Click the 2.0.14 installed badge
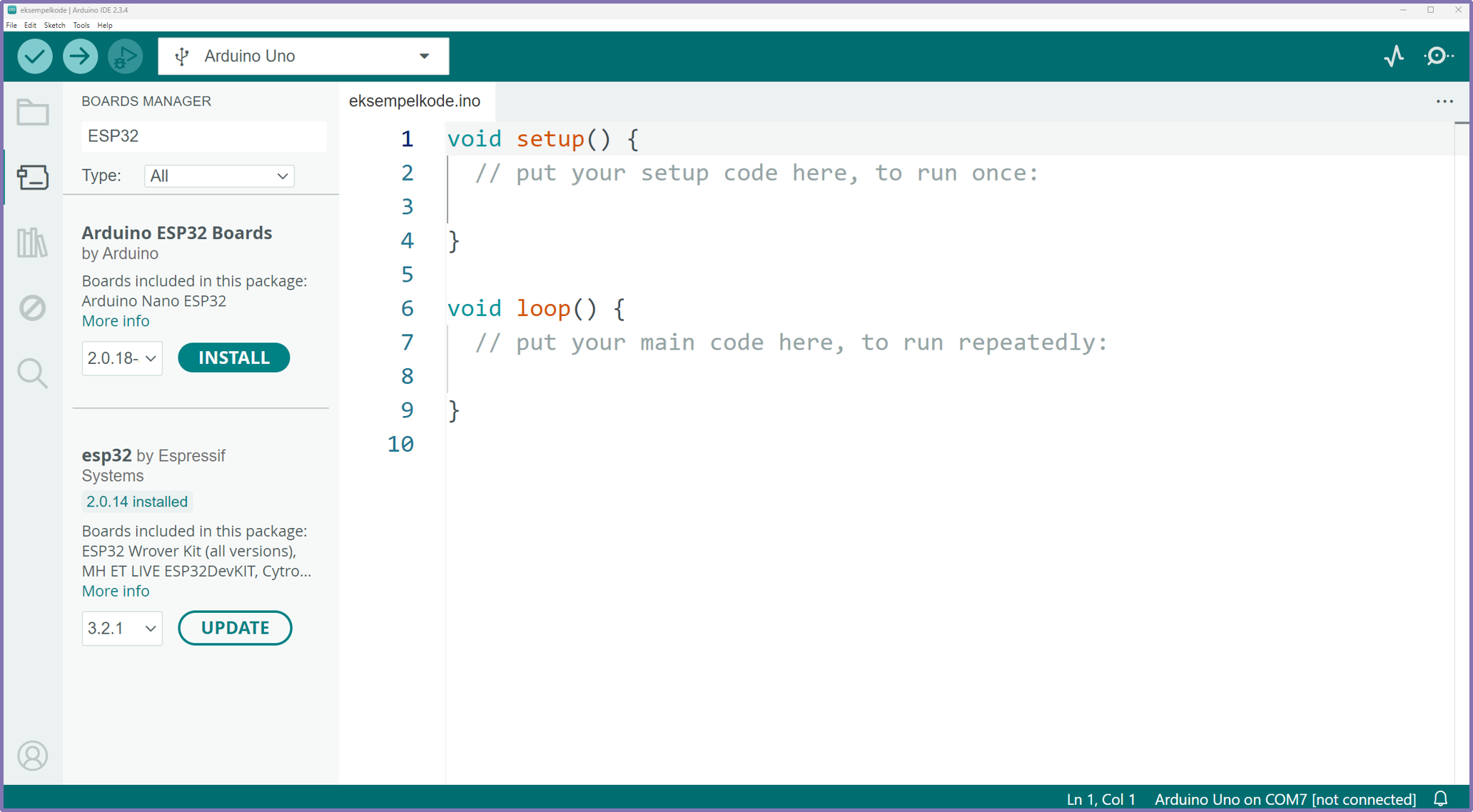Image resolution: width=1473 pixels, height=812 pixels. pos(137,502)
